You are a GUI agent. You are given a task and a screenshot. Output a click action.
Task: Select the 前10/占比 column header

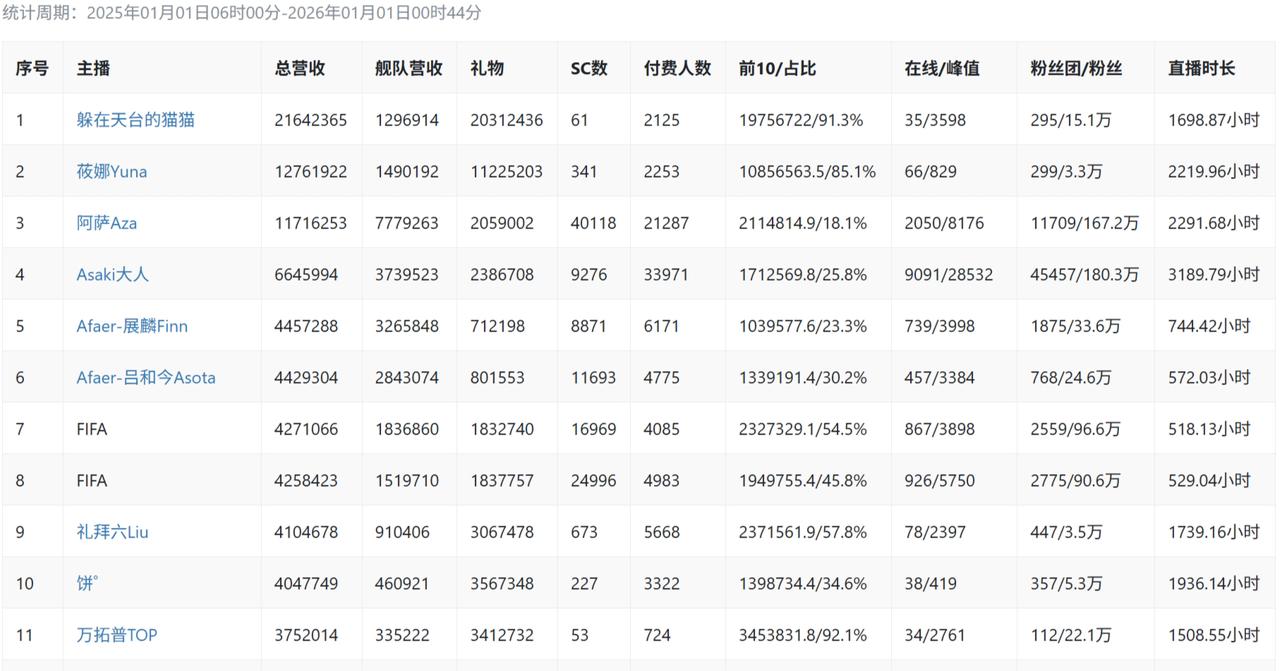click(x=777, y=69)
